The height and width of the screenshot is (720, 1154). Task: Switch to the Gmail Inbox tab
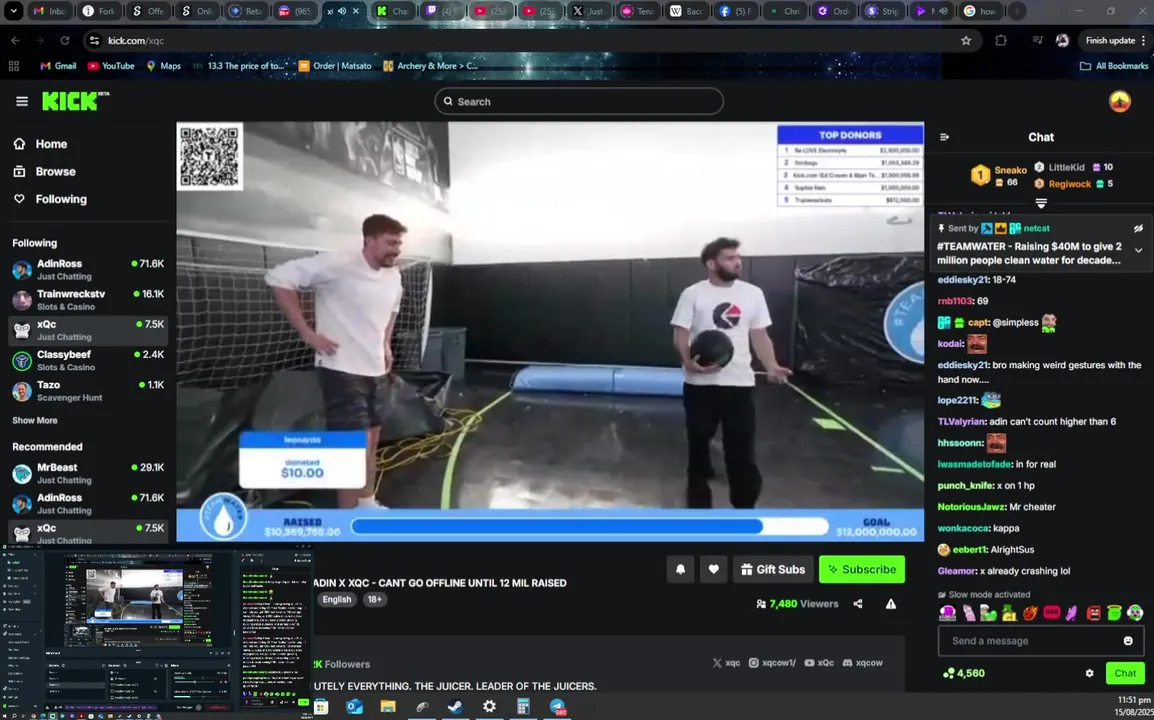tap(49, 11)
